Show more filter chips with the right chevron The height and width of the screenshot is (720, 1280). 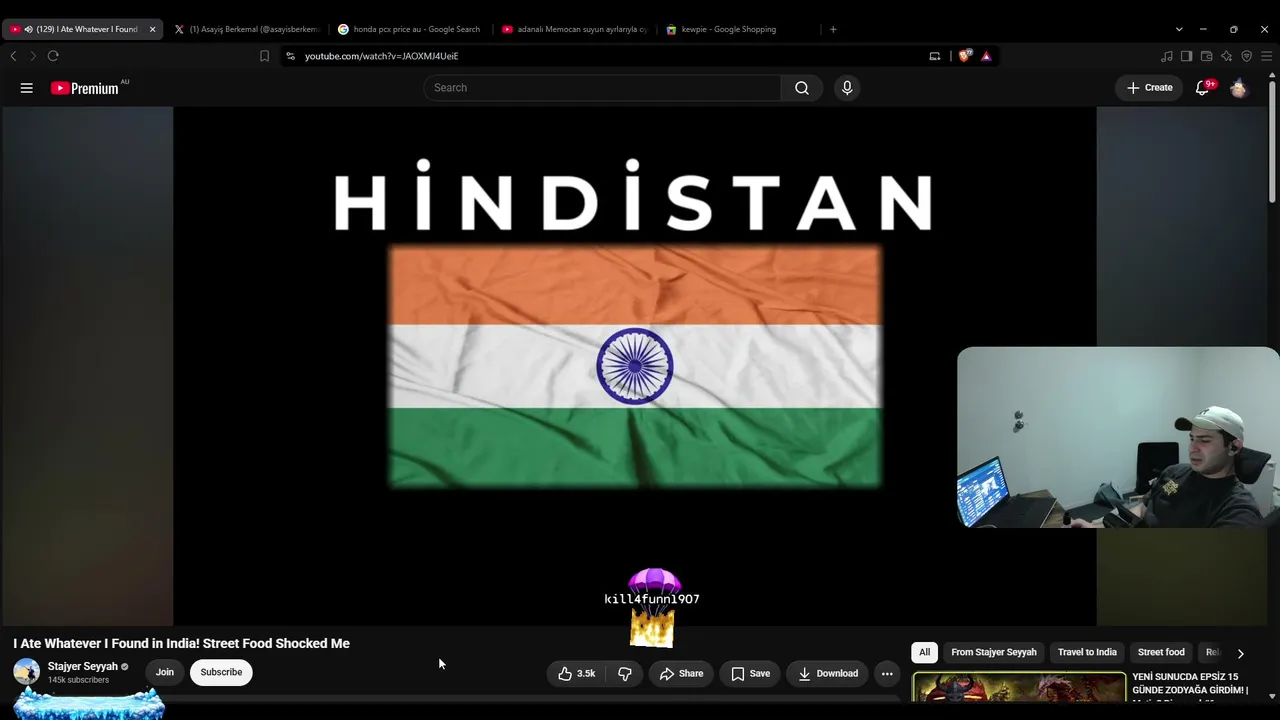tap(1240, 653)
